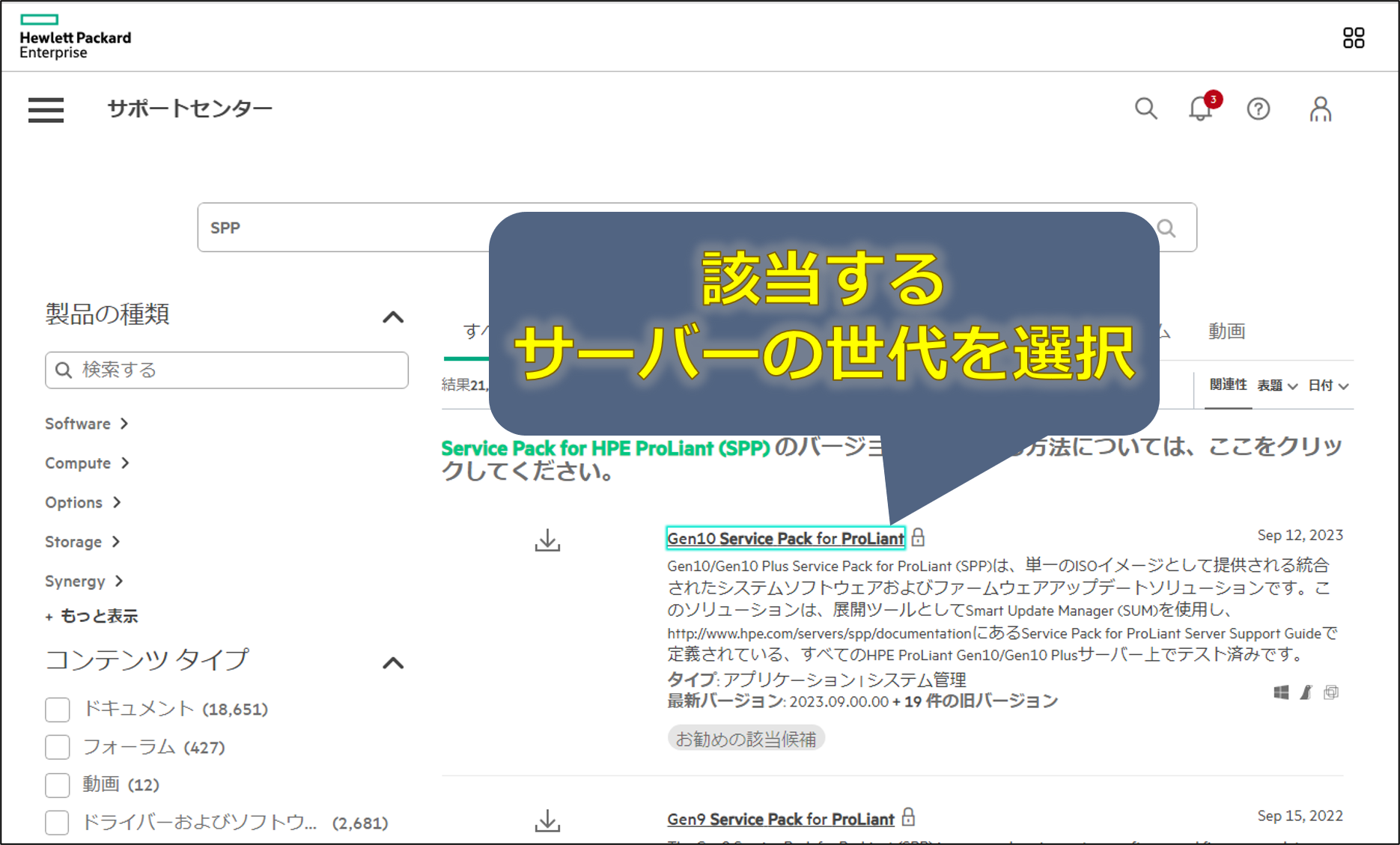The image size is (1400, 845).
Task: Click the Hewlett Packard Enterprise logo
Action: pos(75,37)
